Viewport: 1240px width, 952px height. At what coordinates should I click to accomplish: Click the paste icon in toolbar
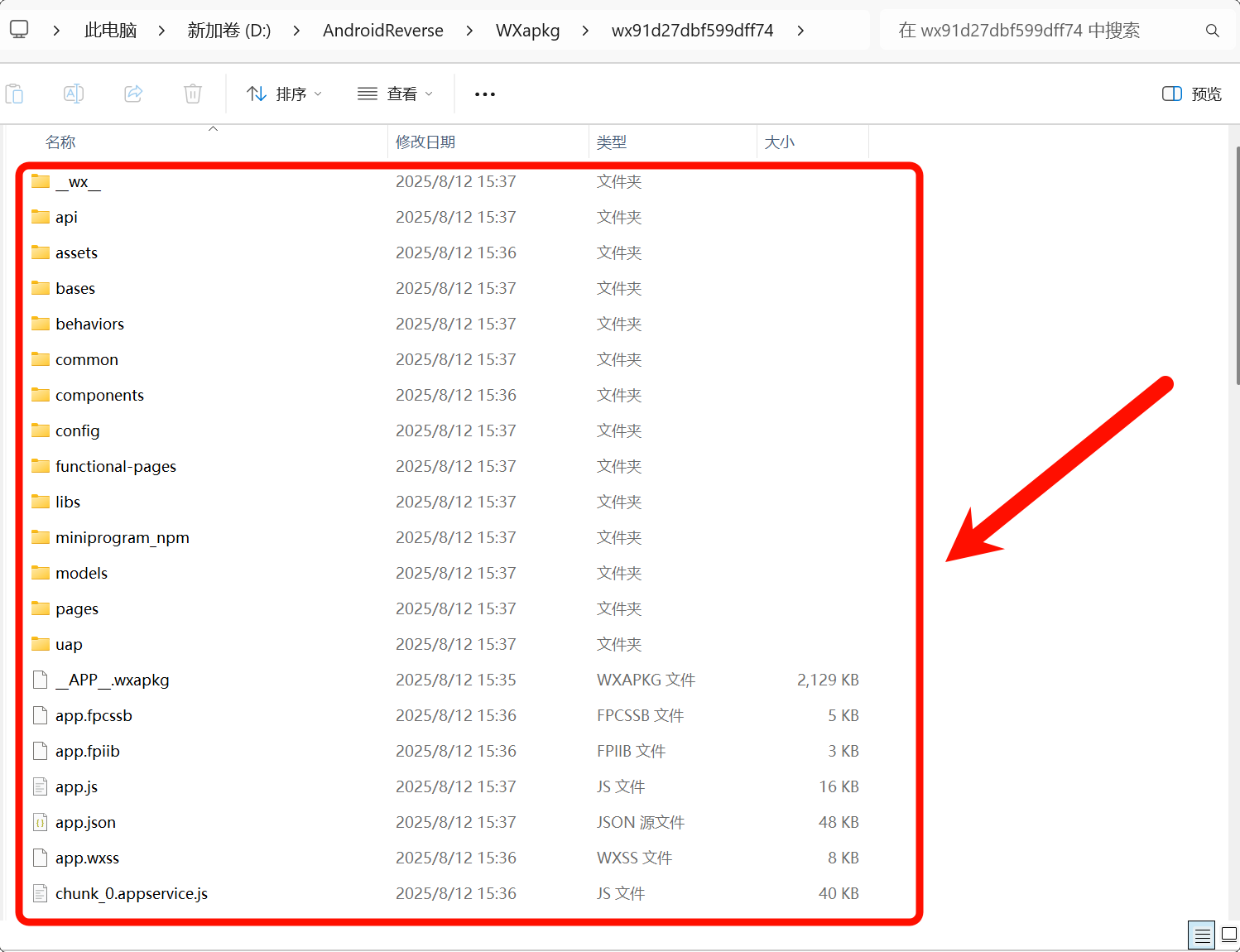coord(15,94)
